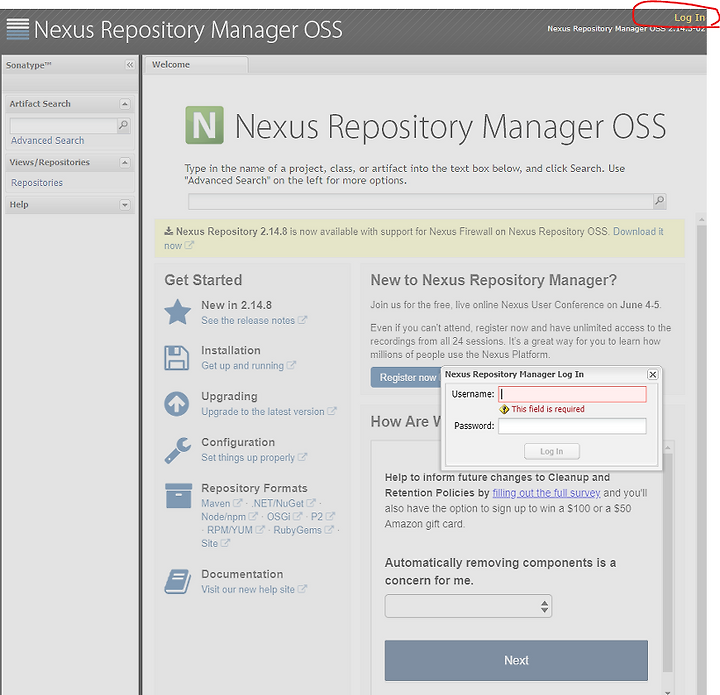Open the RPM/YUM format link
The width and height of the screenshot is (720, 695).
tap(230, 530)
